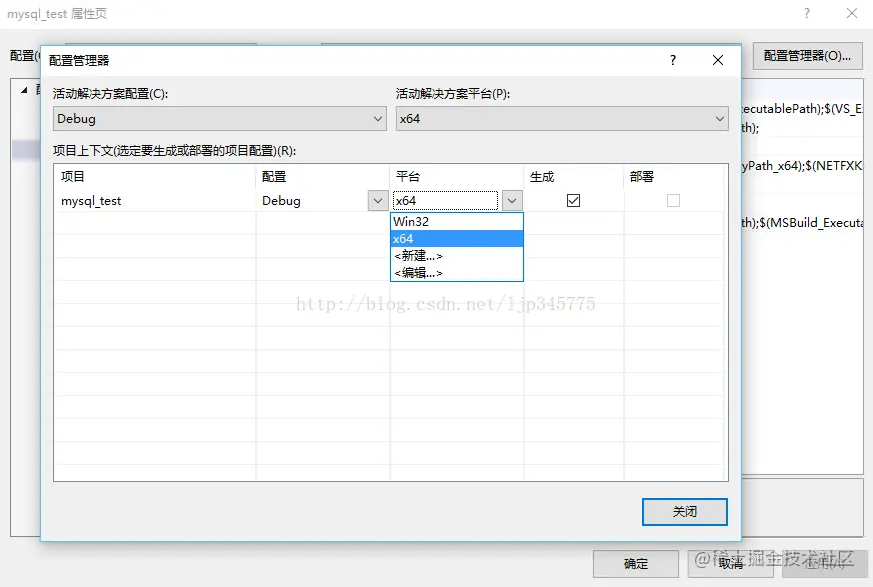The image size is (873, 587).
Task: Click the 部署 column header
Action: [x=674, y=177]
